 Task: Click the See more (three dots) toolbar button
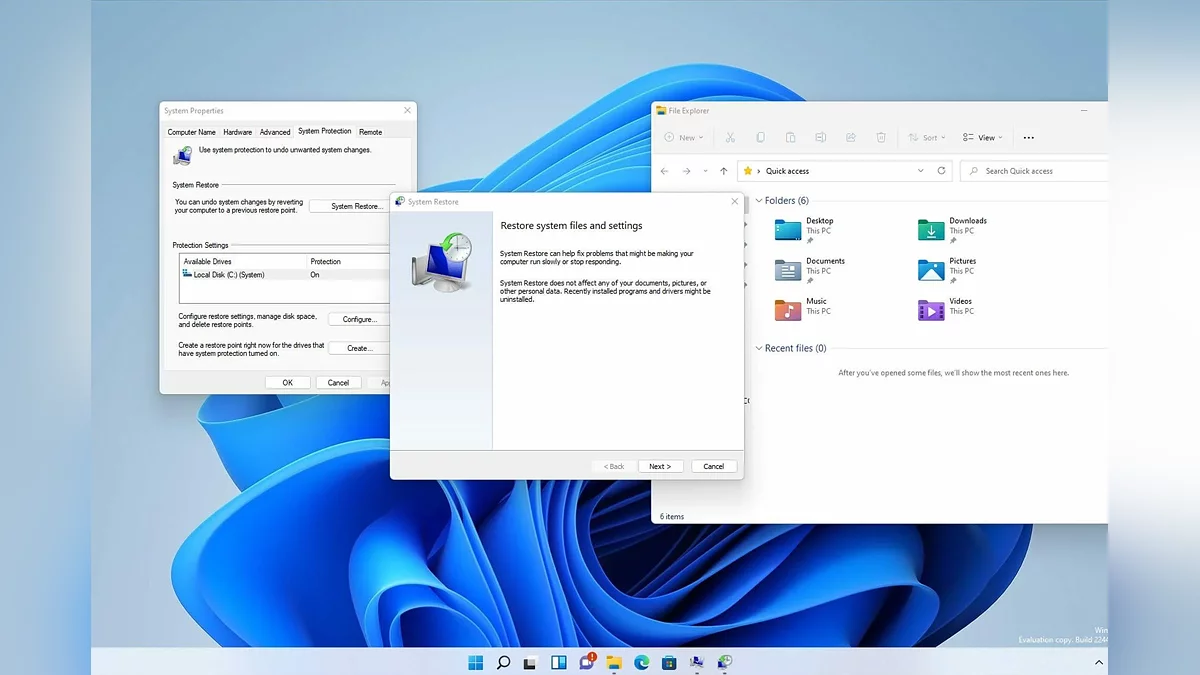[x=1028, y=138]
